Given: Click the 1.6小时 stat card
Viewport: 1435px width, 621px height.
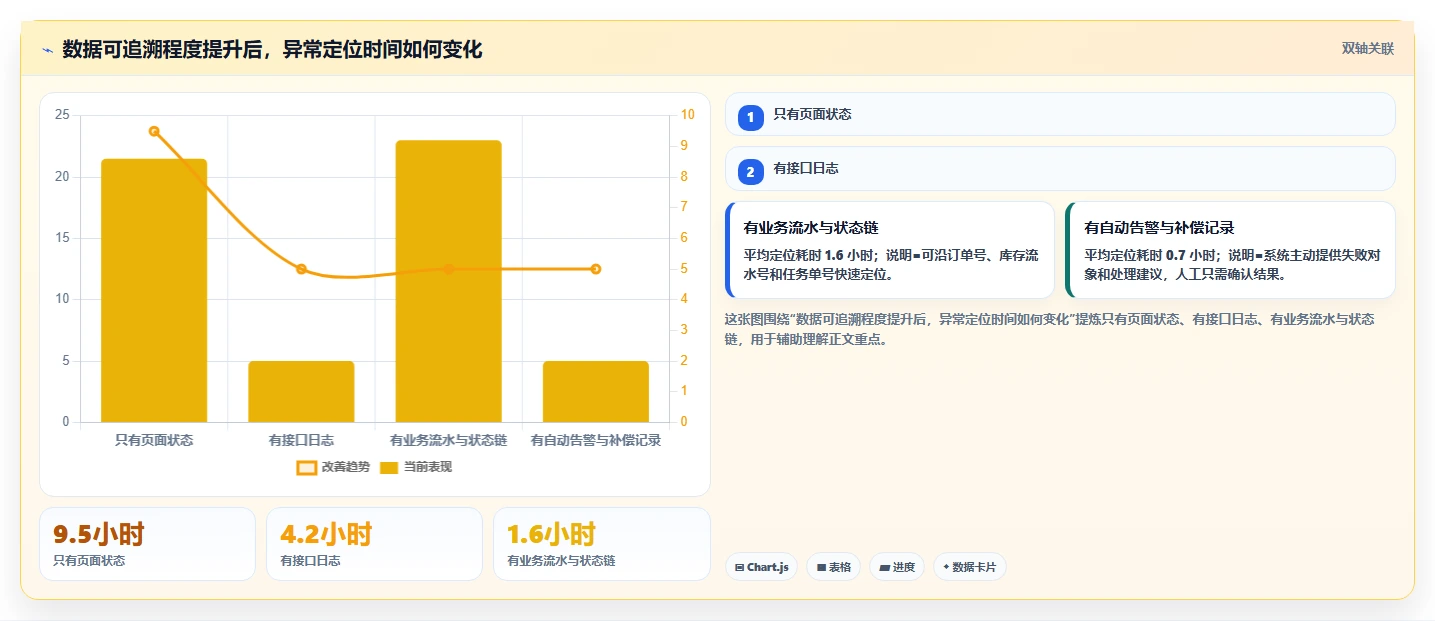Looking at the screenshot, I should 601,544.
